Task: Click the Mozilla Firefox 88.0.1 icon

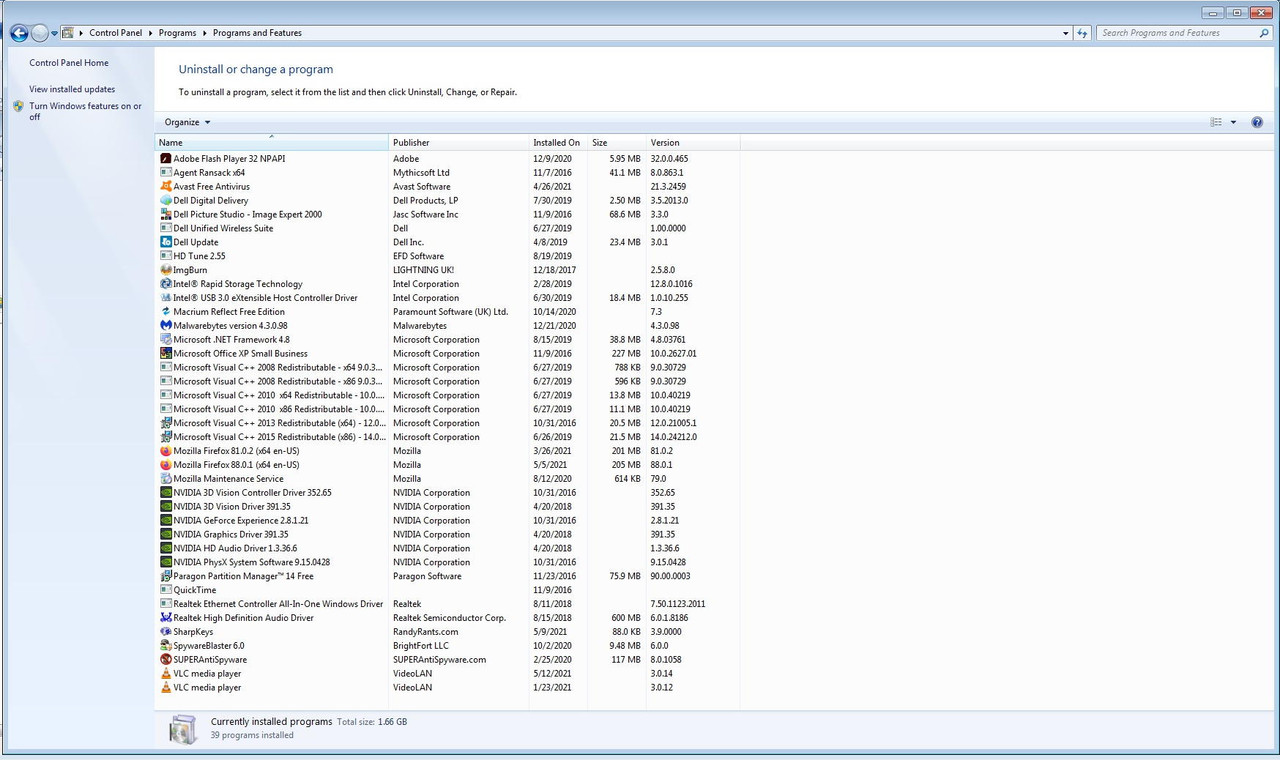Action: pyautogui.click(x=166, y=464)
